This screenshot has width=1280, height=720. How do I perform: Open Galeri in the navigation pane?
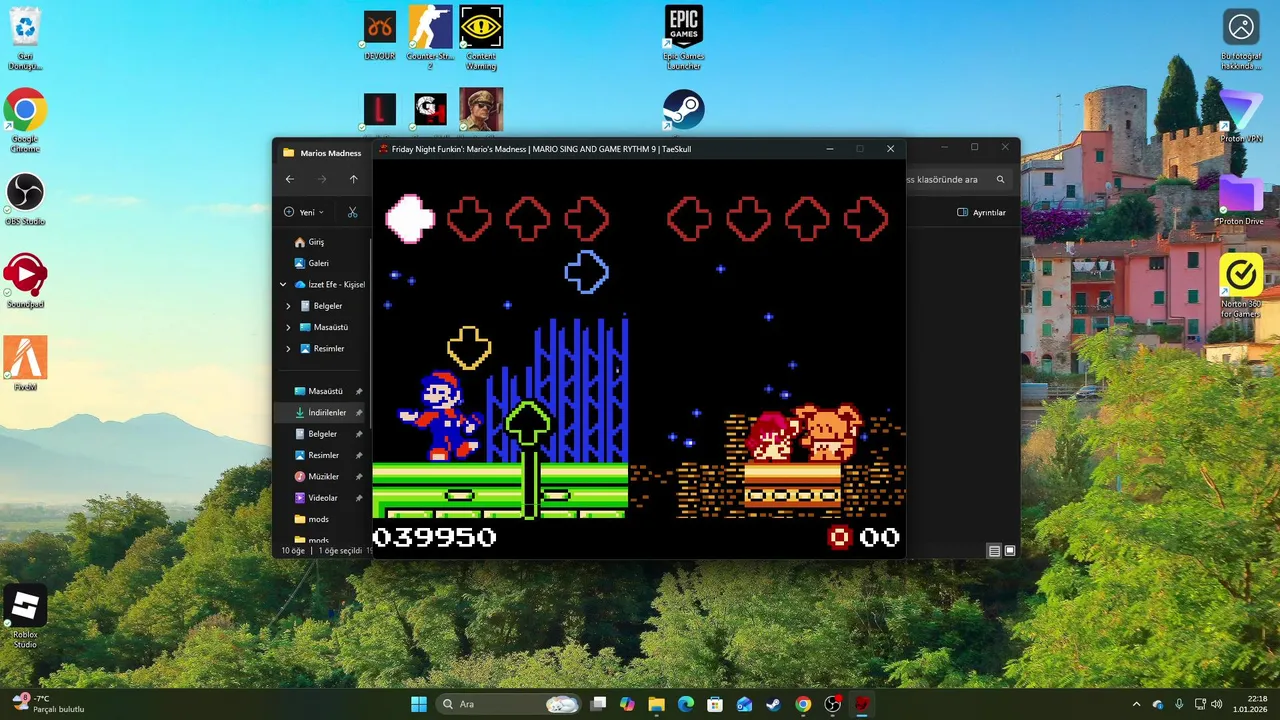pyautogui.click(x=311, y=263)
